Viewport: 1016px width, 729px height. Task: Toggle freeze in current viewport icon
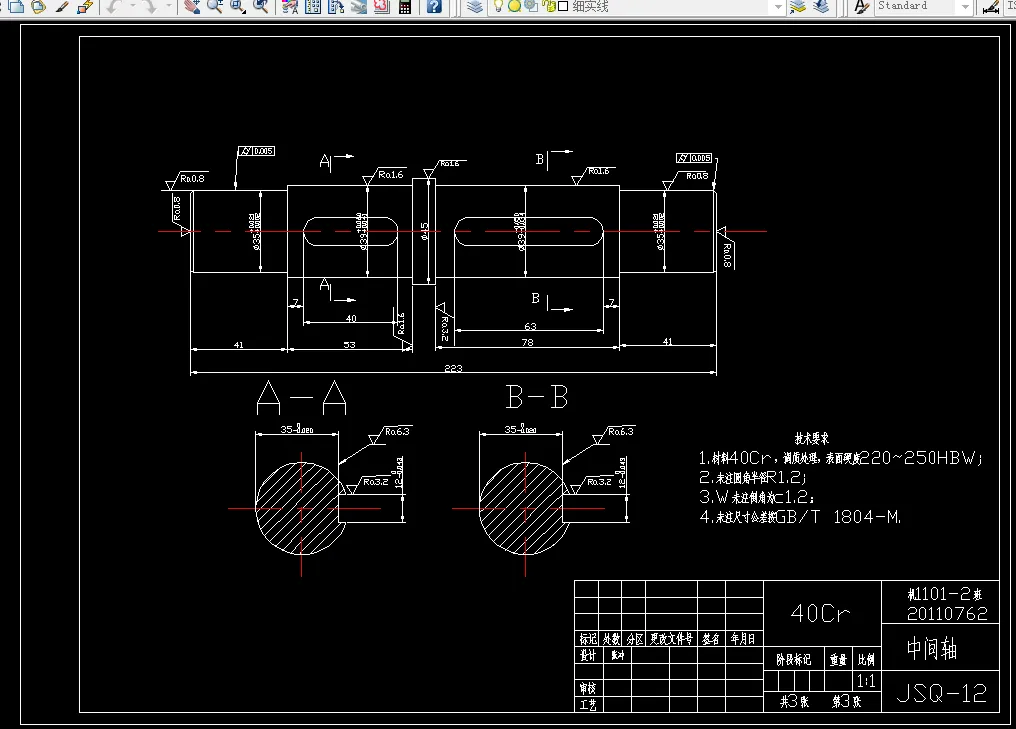coord(531,6)
